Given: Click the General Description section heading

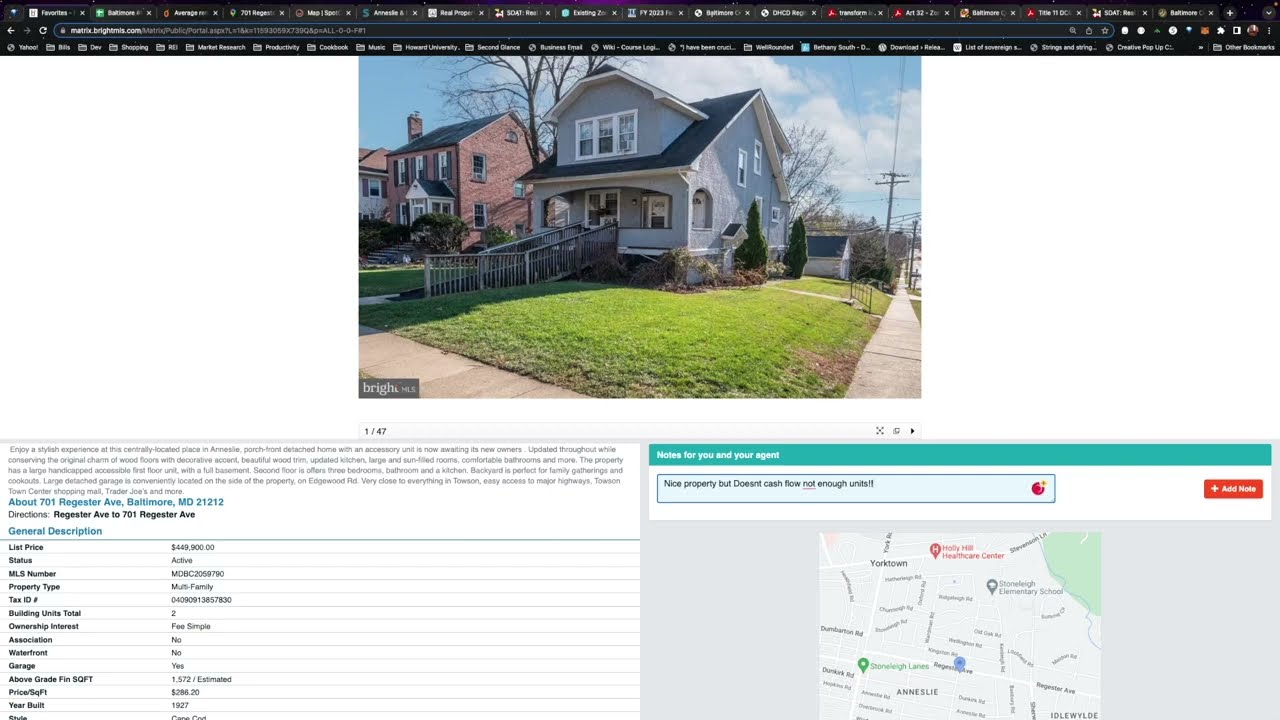Looking at the screenshot, I should click(55, 531).
